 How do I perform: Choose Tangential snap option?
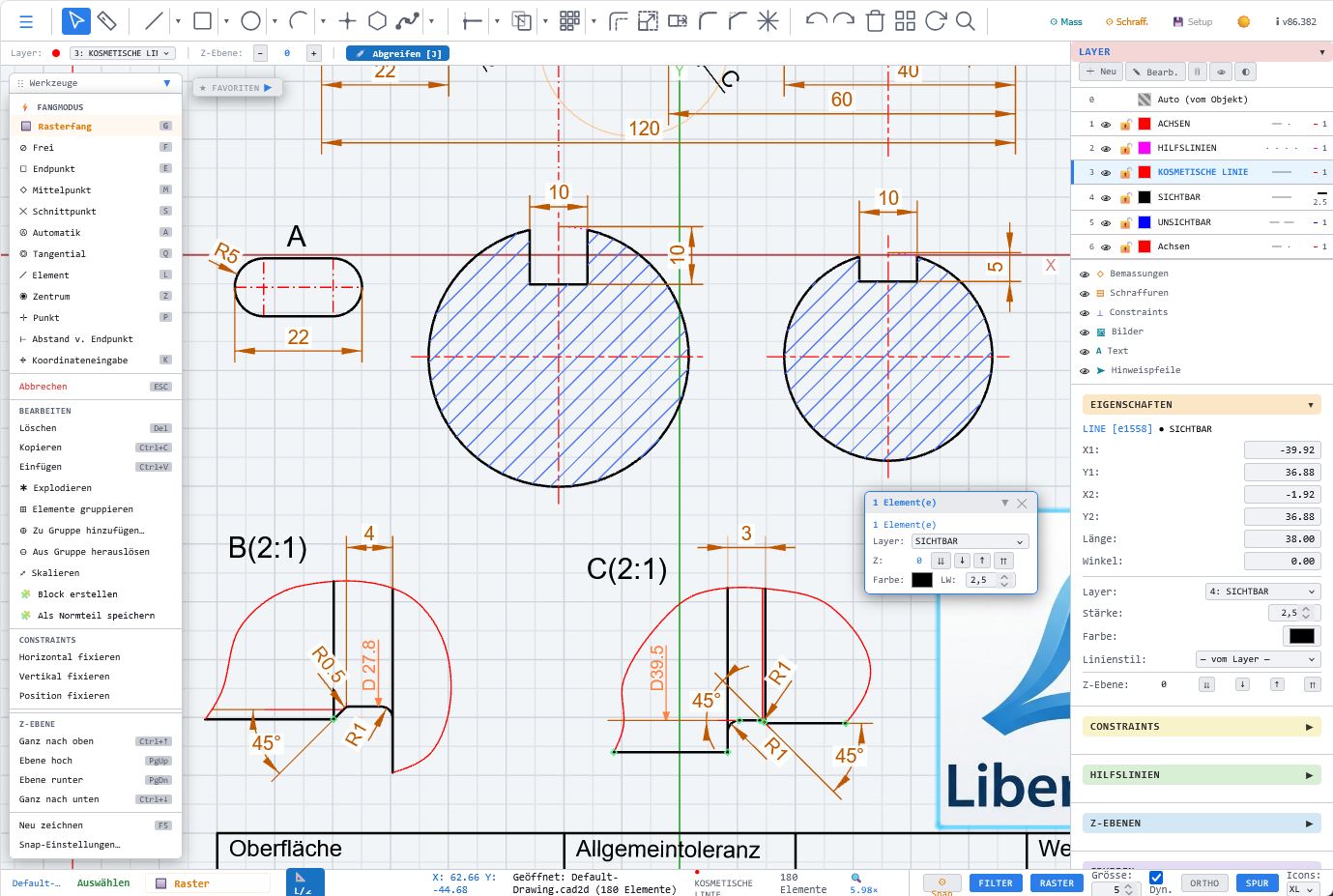click(95, 254)
